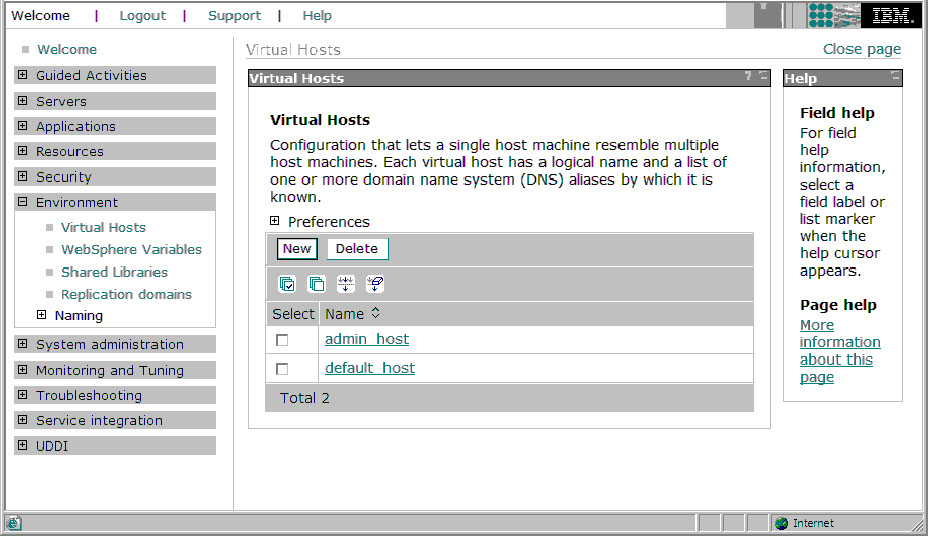Open More information about this page link

point(839,351)
